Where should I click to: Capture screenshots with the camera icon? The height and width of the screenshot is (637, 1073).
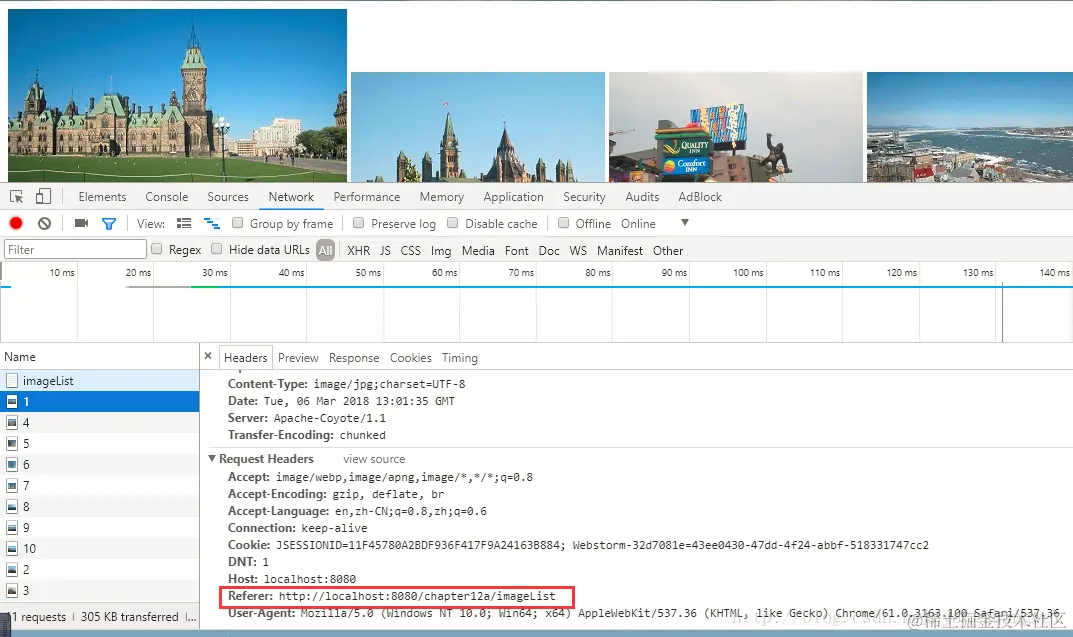(x=81, y=223)
